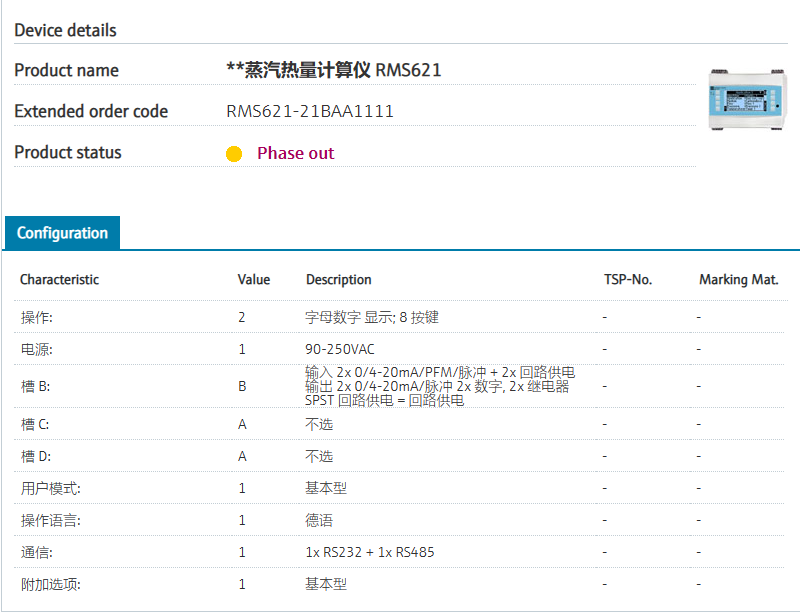Click the TSP-No. column header
Screen dimensions: 800x612
pos(627,280)
